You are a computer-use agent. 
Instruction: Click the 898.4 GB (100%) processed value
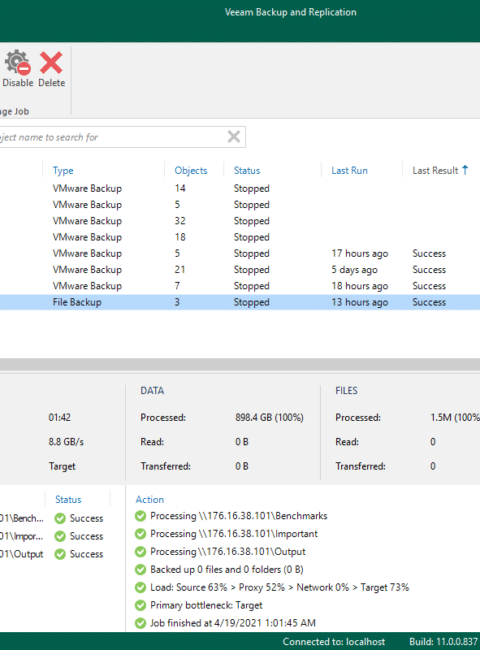269,417
